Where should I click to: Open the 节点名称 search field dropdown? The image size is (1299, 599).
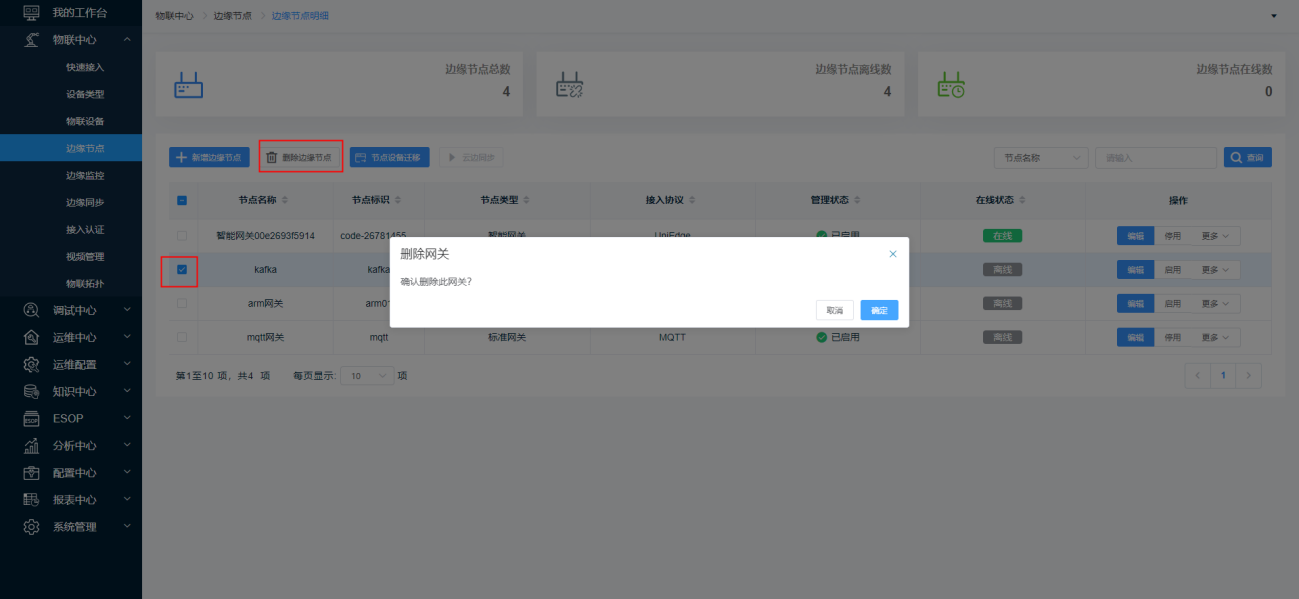[x=1041, y=157]
